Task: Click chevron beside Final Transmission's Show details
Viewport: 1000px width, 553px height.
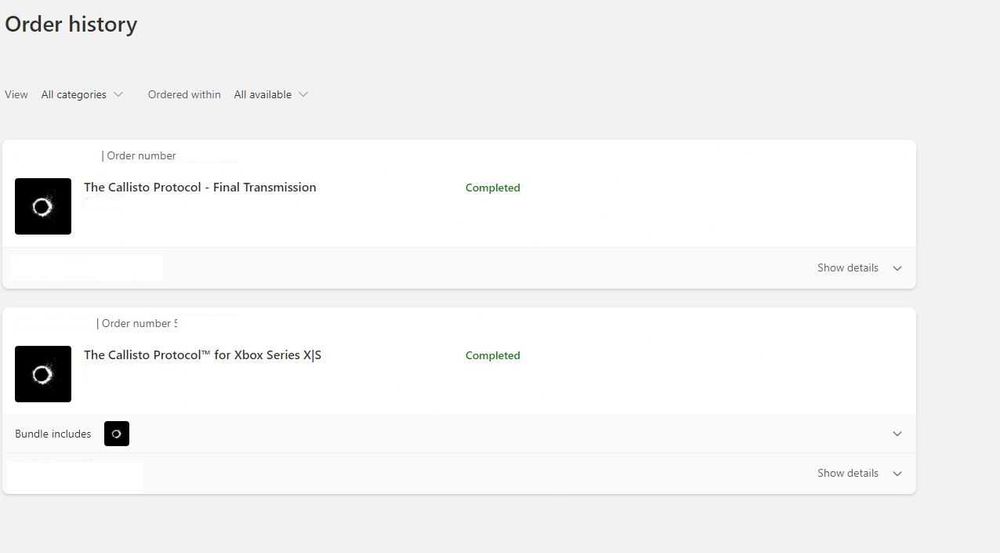Action: click(x=897, y=268)
